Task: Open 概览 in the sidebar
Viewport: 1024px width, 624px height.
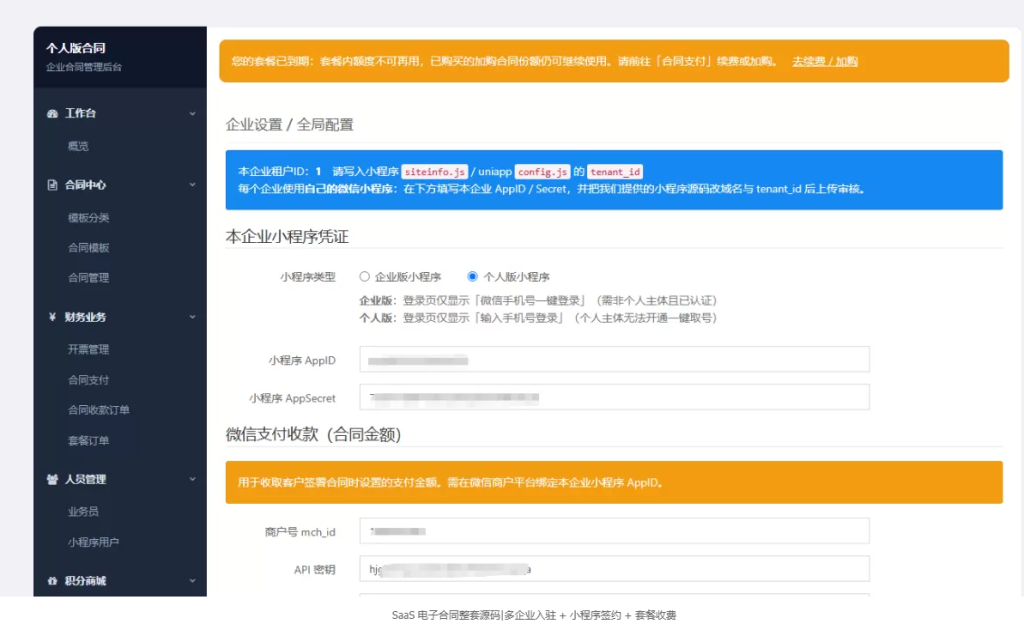Action: click(x=78, y=146)
